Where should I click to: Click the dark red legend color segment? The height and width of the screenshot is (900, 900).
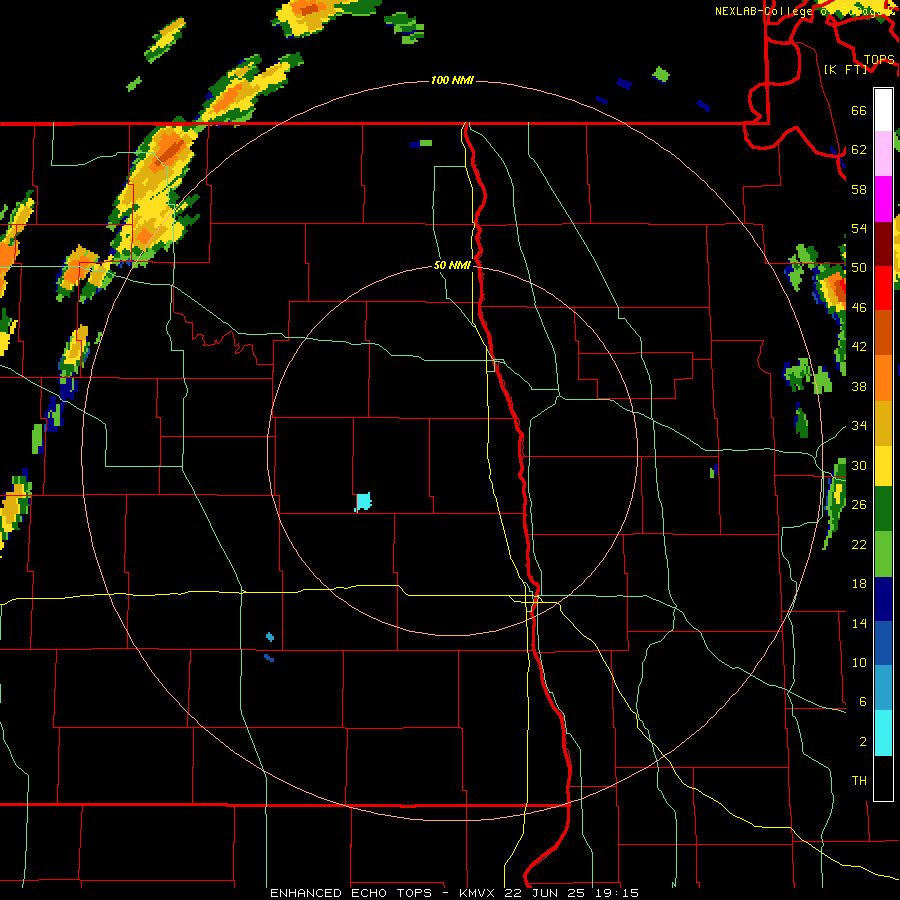coord(883,244)
